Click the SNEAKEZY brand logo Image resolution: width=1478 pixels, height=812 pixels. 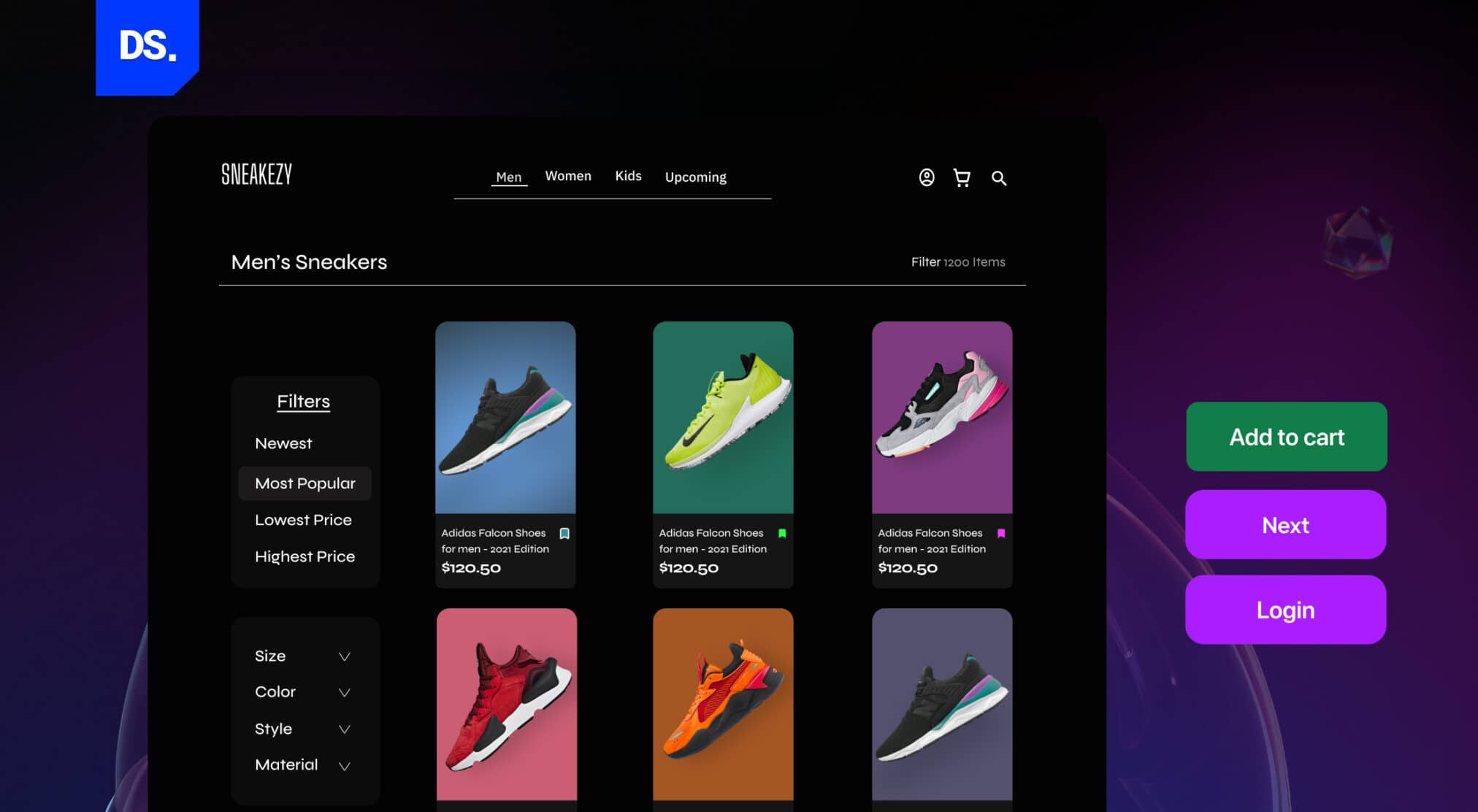coord(256,175)
